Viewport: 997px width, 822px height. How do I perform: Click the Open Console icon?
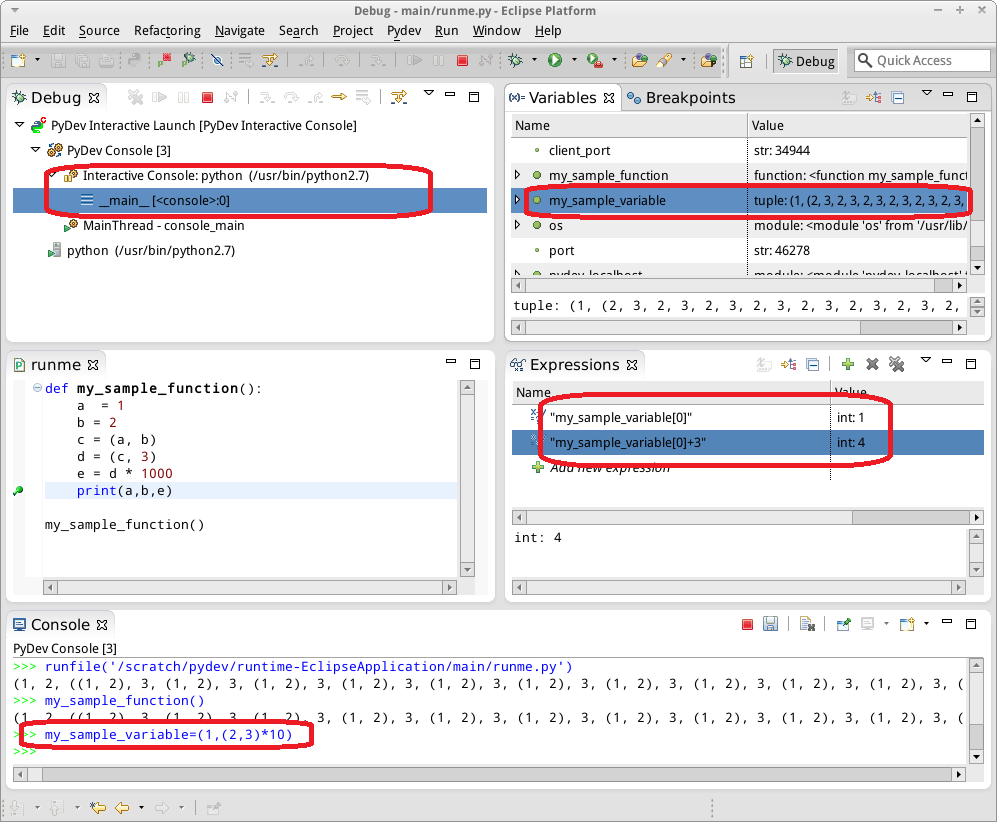pyautogui.click(x=907, y=624)
